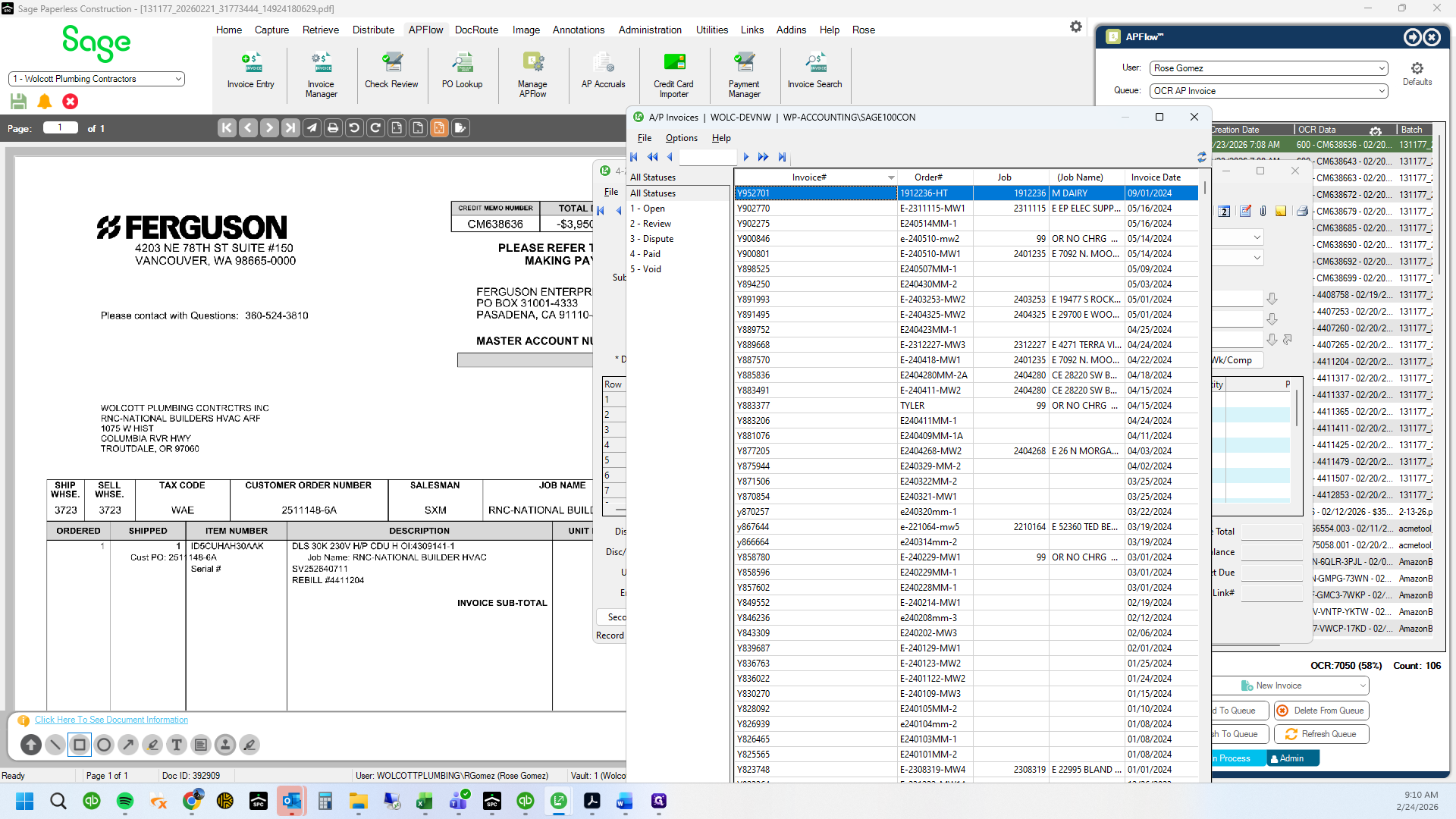Click the Delete From Queue button

coord(1321,711)
